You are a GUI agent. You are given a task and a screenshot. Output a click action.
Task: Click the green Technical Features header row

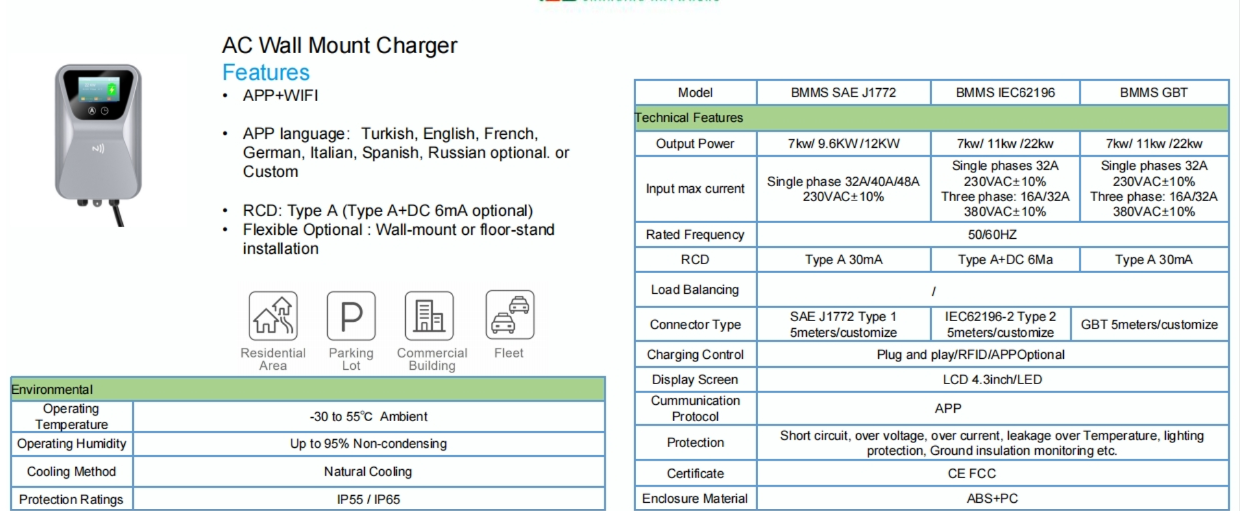tap(931, 118)
